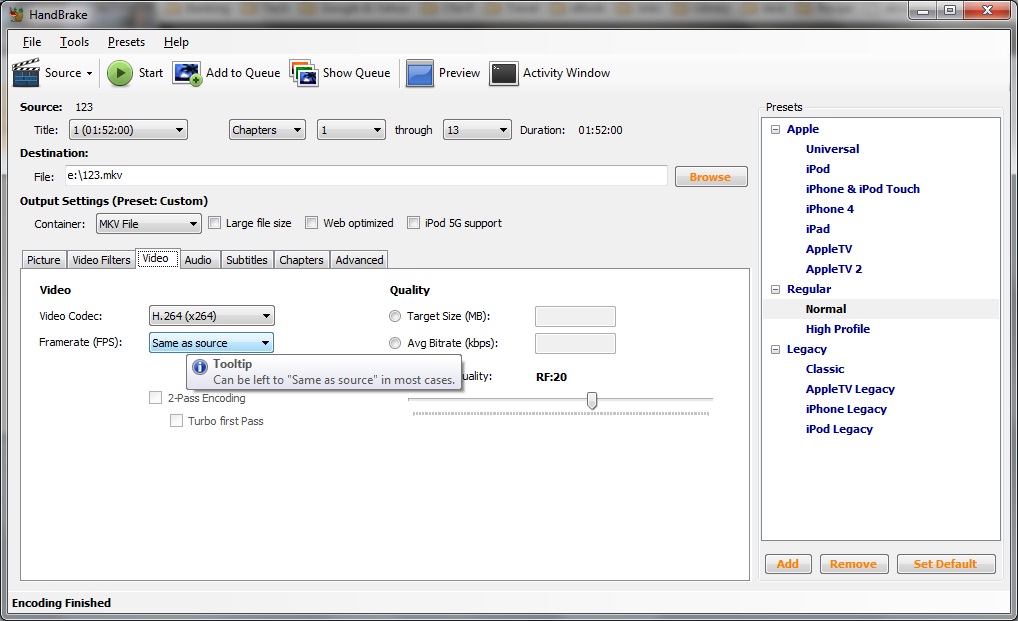The image size is (1018, 621).
Task: Click the Browse destination button
Action: (x=710, y=177)
